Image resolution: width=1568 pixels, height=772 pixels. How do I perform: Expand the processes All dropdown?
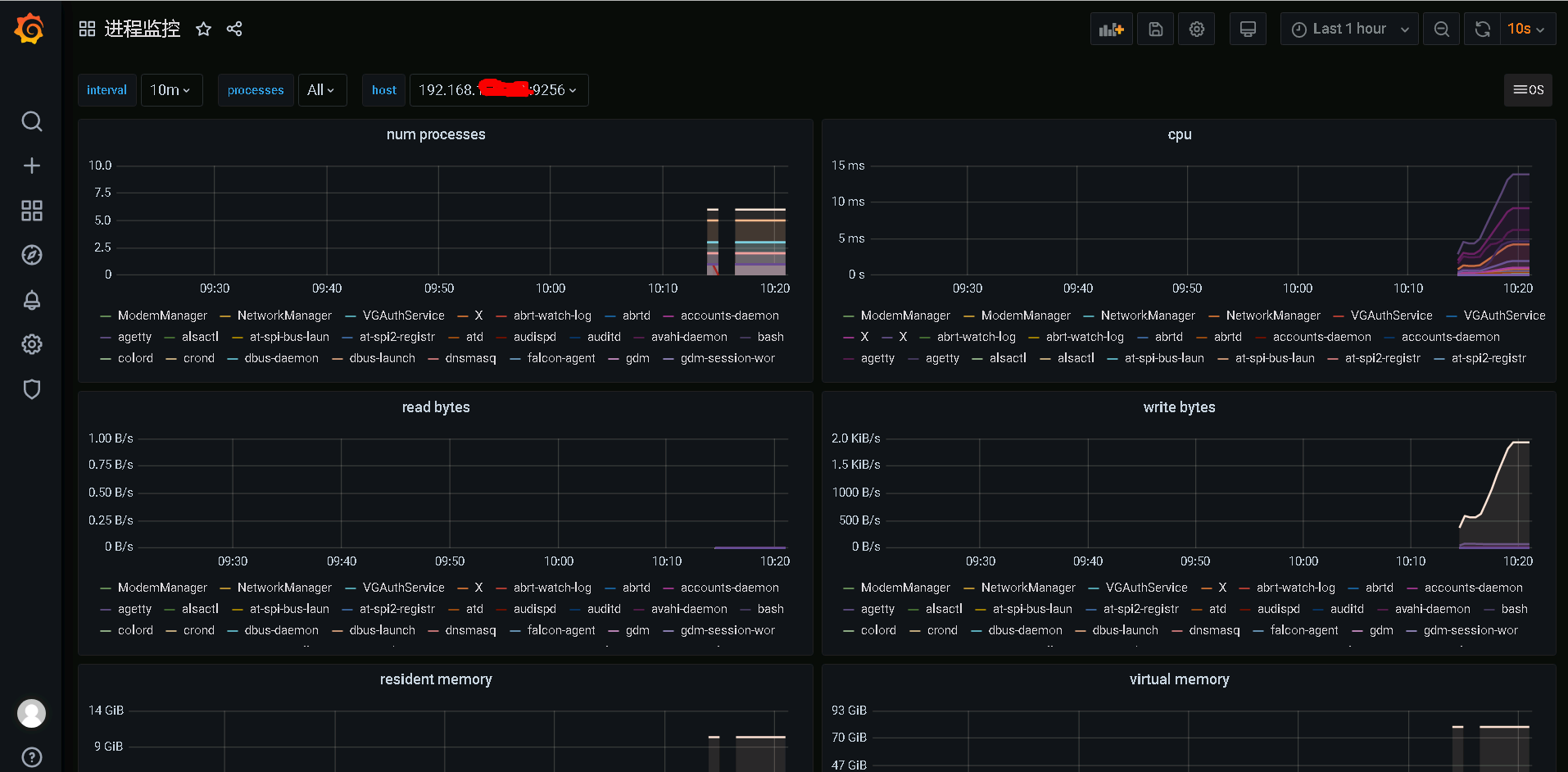coord(321,90)
